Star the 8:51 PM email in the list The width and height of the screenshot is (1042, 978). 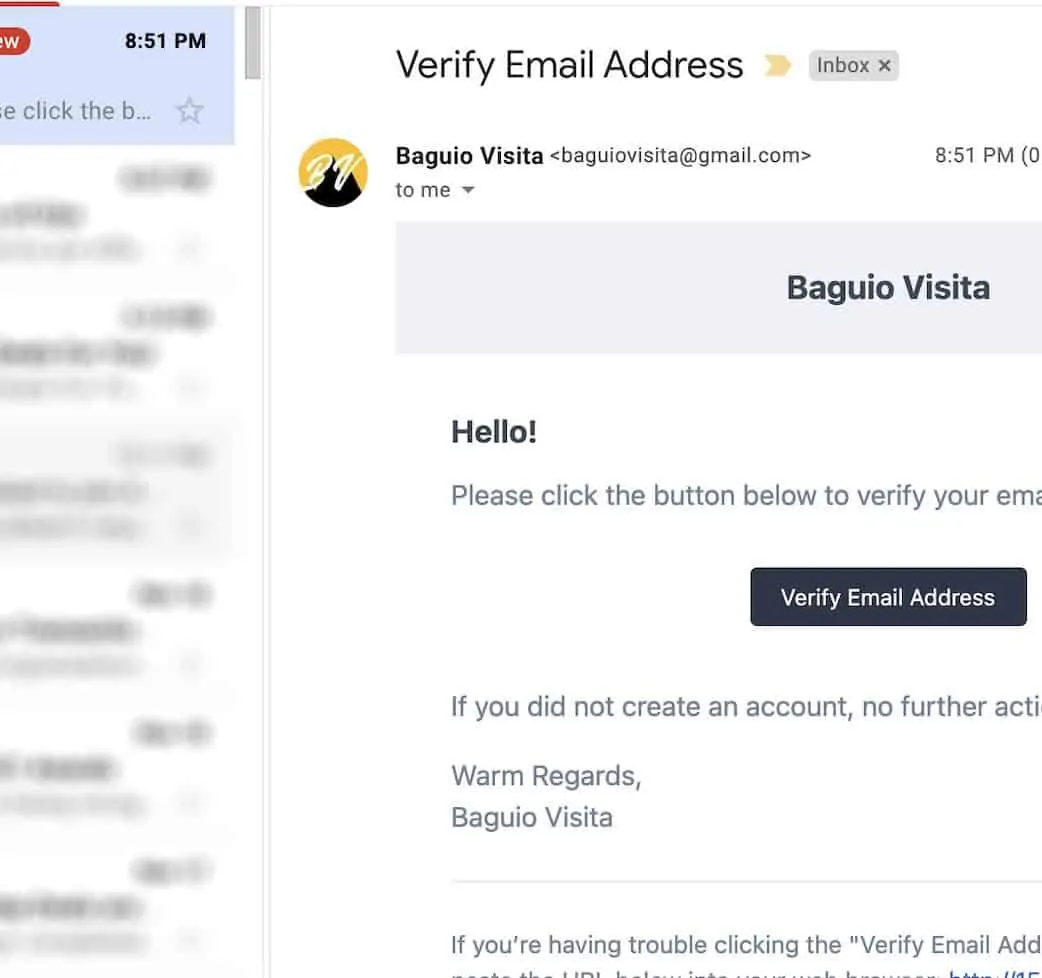189,111
